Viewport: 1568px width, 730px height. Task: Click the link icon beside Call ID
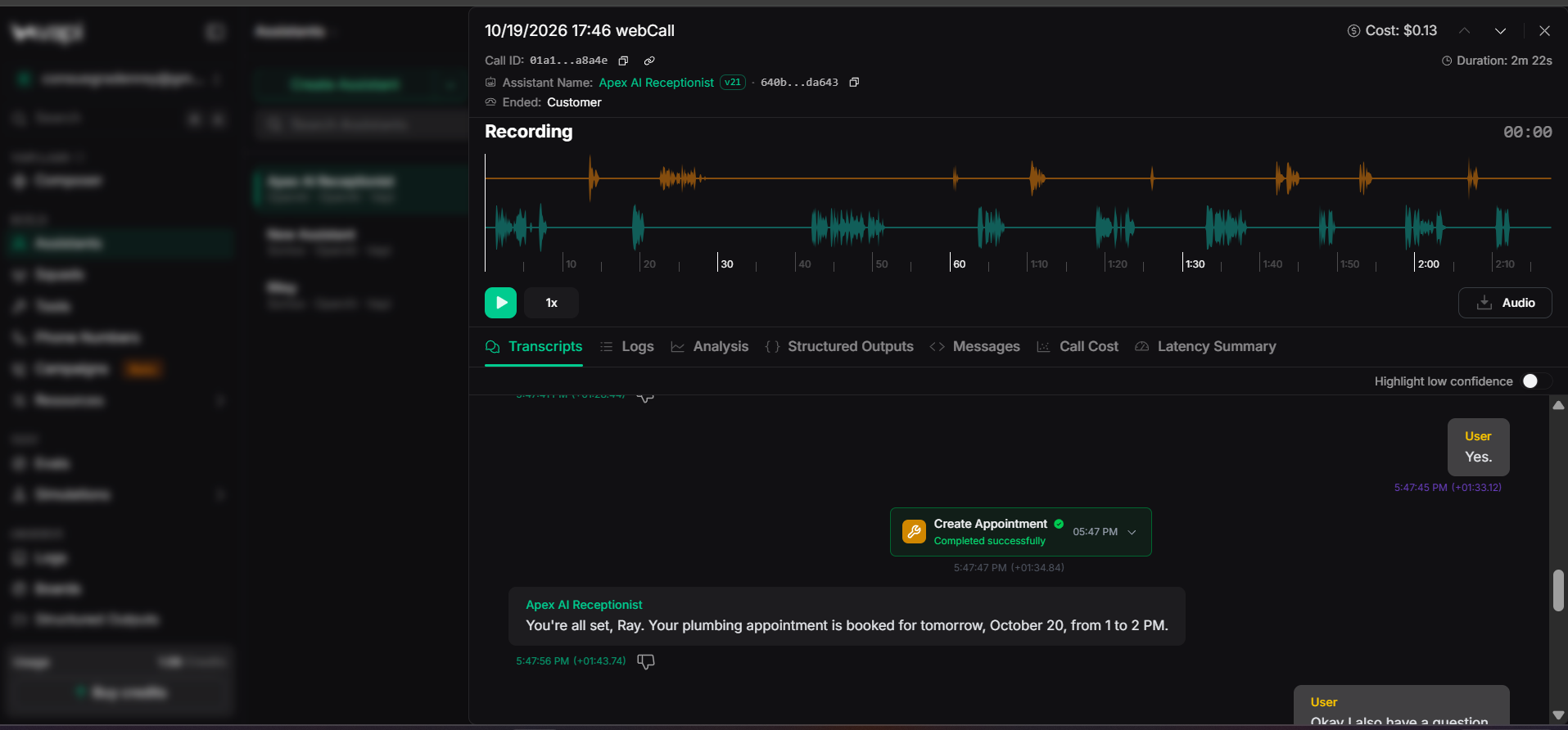(x=649, y=61)
